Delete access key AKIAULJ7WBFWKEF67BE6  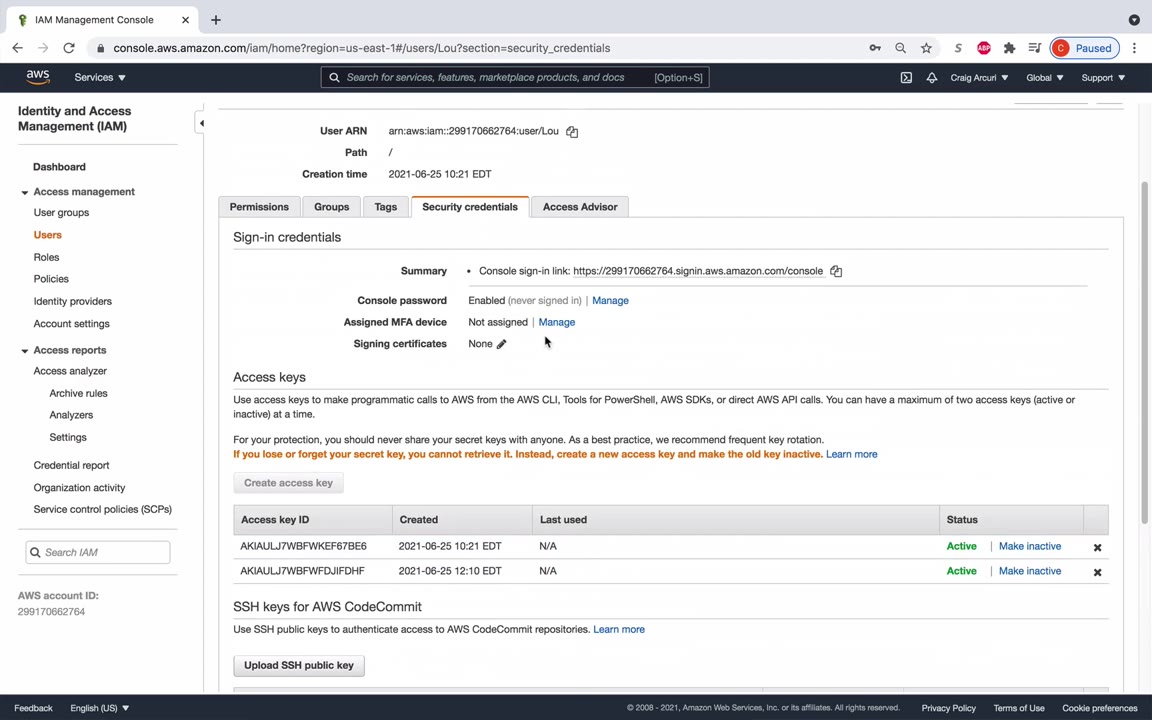coord(1097,547)
